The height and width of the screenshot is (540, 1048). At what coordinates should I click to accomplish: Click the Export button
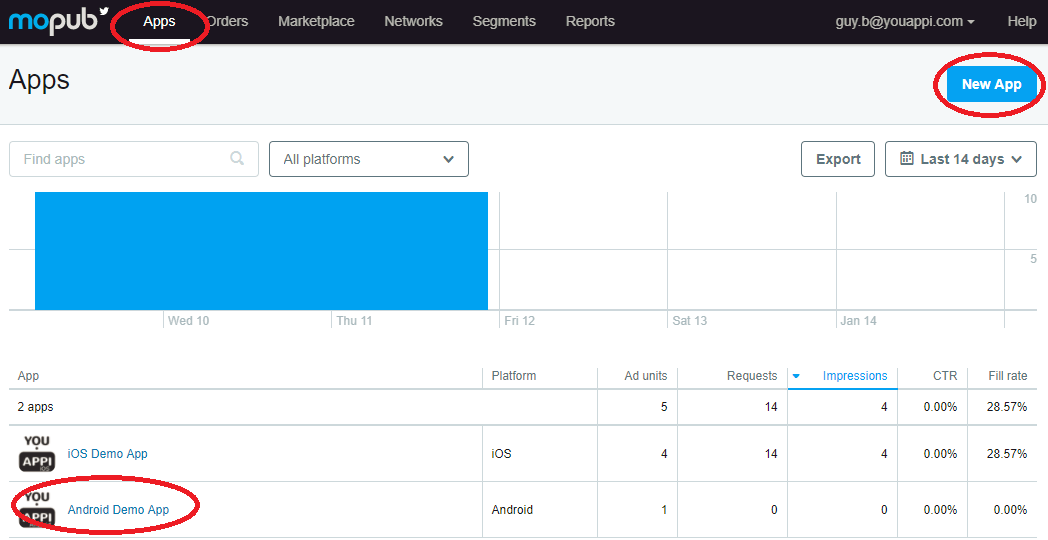[x=838, y=159]
